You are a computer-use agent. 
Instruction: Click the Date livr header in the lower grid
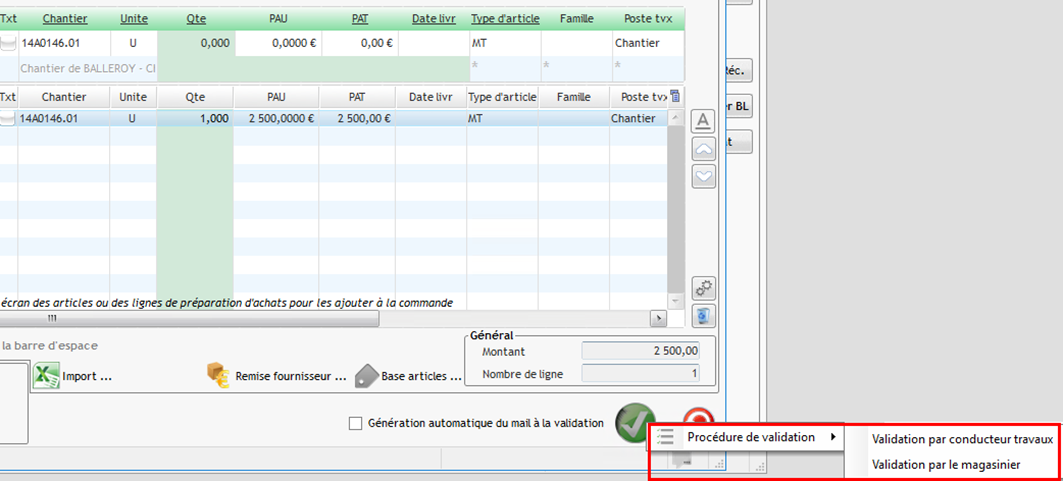pyautogui.click(x=430, y=97)
